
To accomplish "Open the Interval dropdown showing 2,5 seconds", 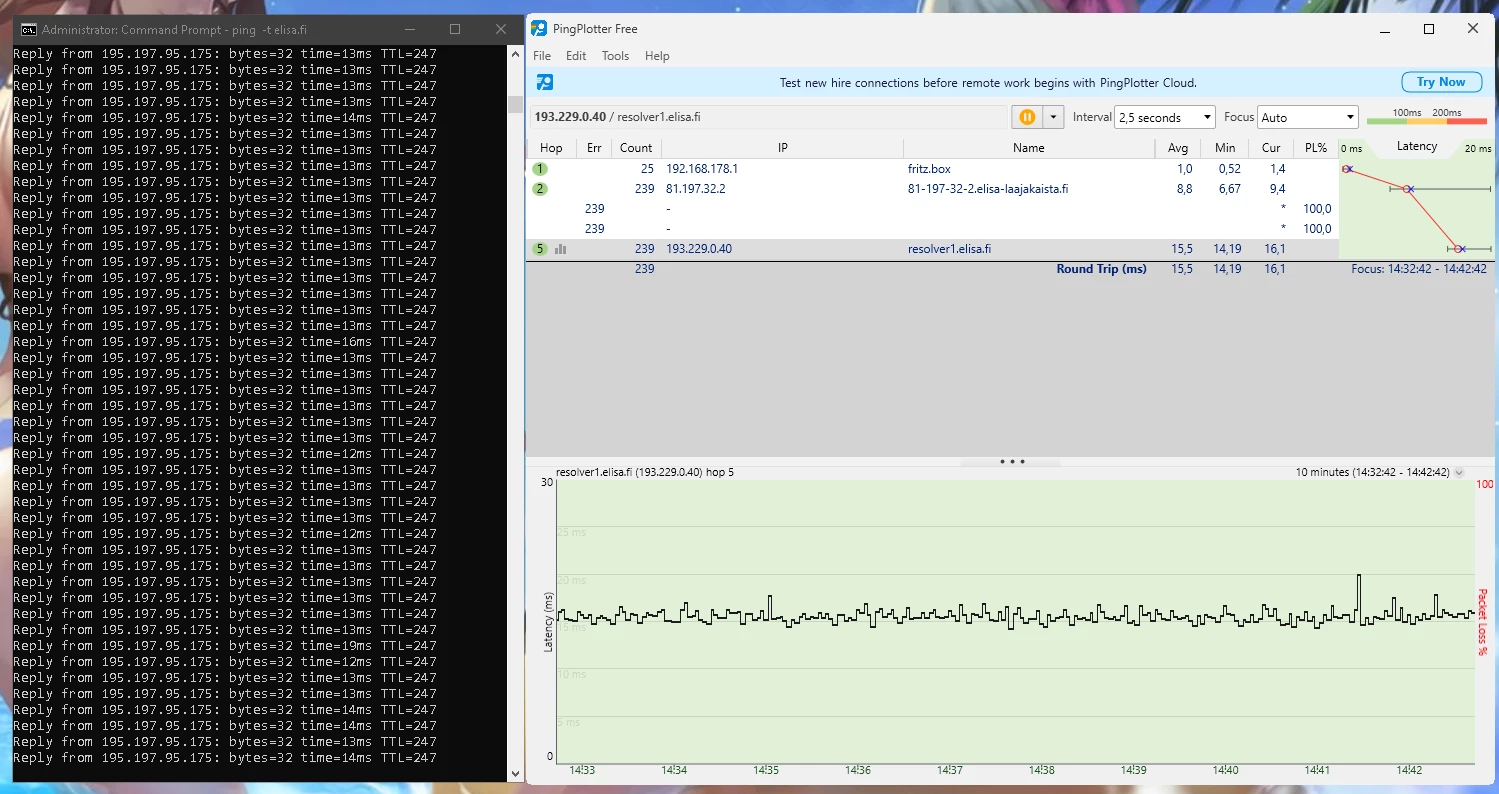I will (1164, 117).
